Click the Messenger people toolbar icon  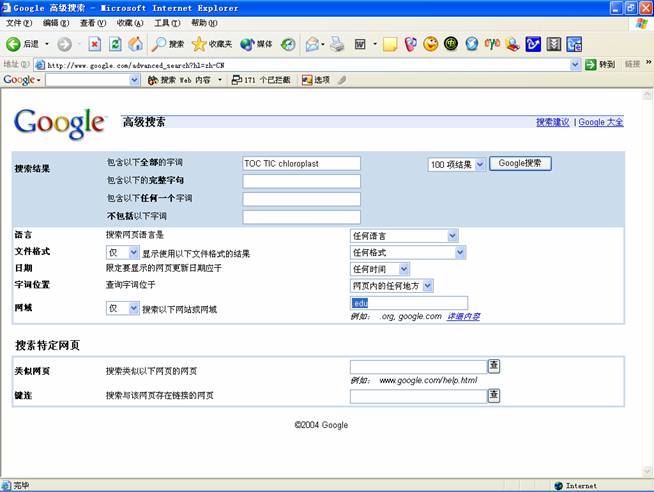[x=513, y=44]
